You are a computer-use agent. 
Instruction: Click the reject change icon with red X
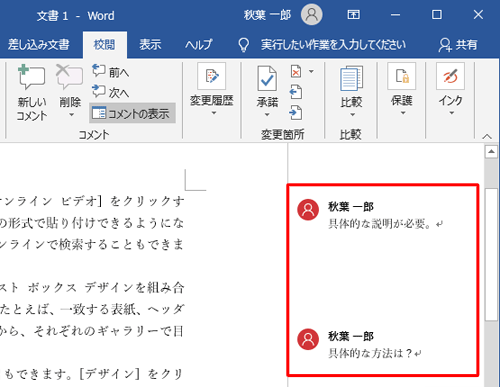point(296,71)
